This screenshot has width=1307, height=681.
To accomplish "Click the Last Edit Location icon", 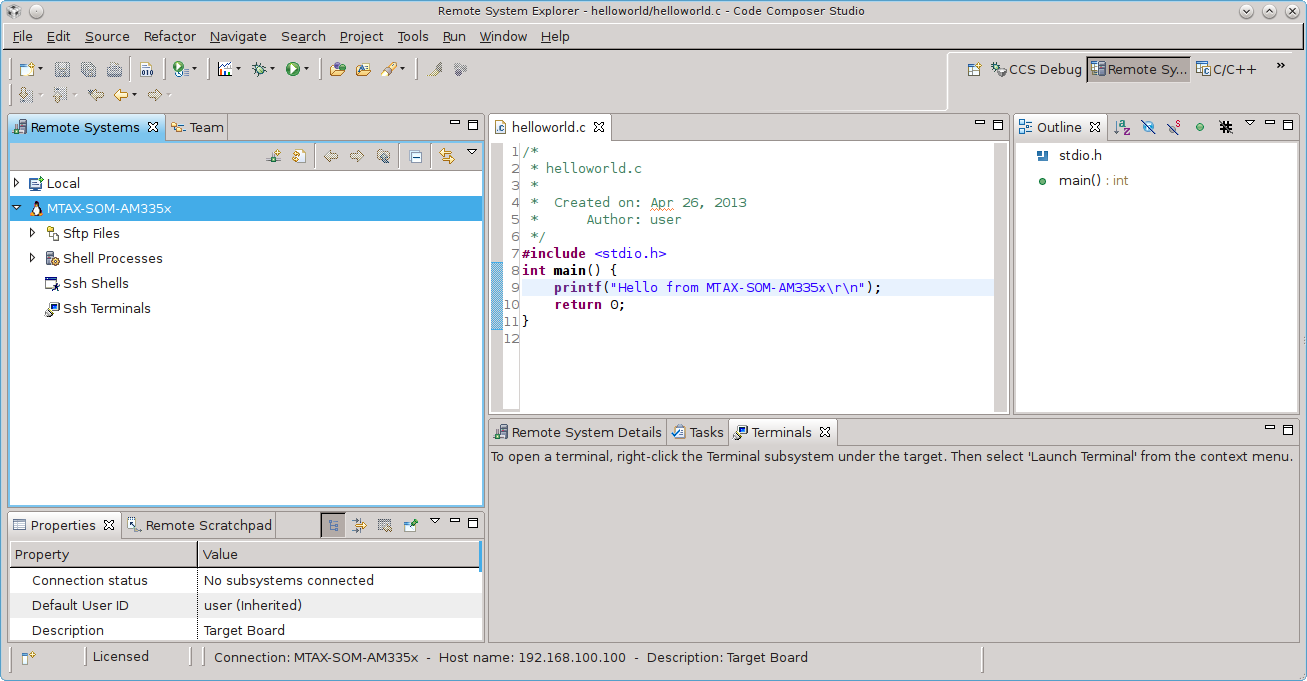I will click(95, 95).
